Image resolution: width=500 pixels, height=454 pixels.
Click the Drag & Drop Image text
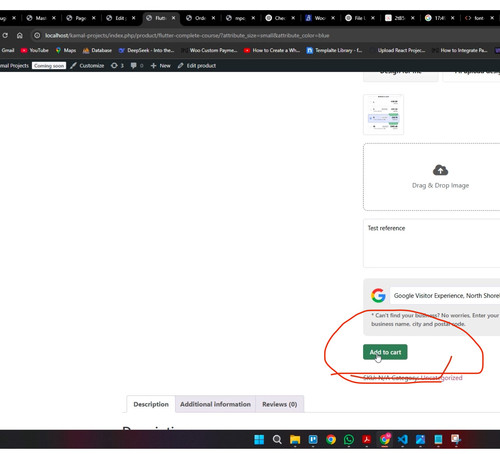point(440,185)
